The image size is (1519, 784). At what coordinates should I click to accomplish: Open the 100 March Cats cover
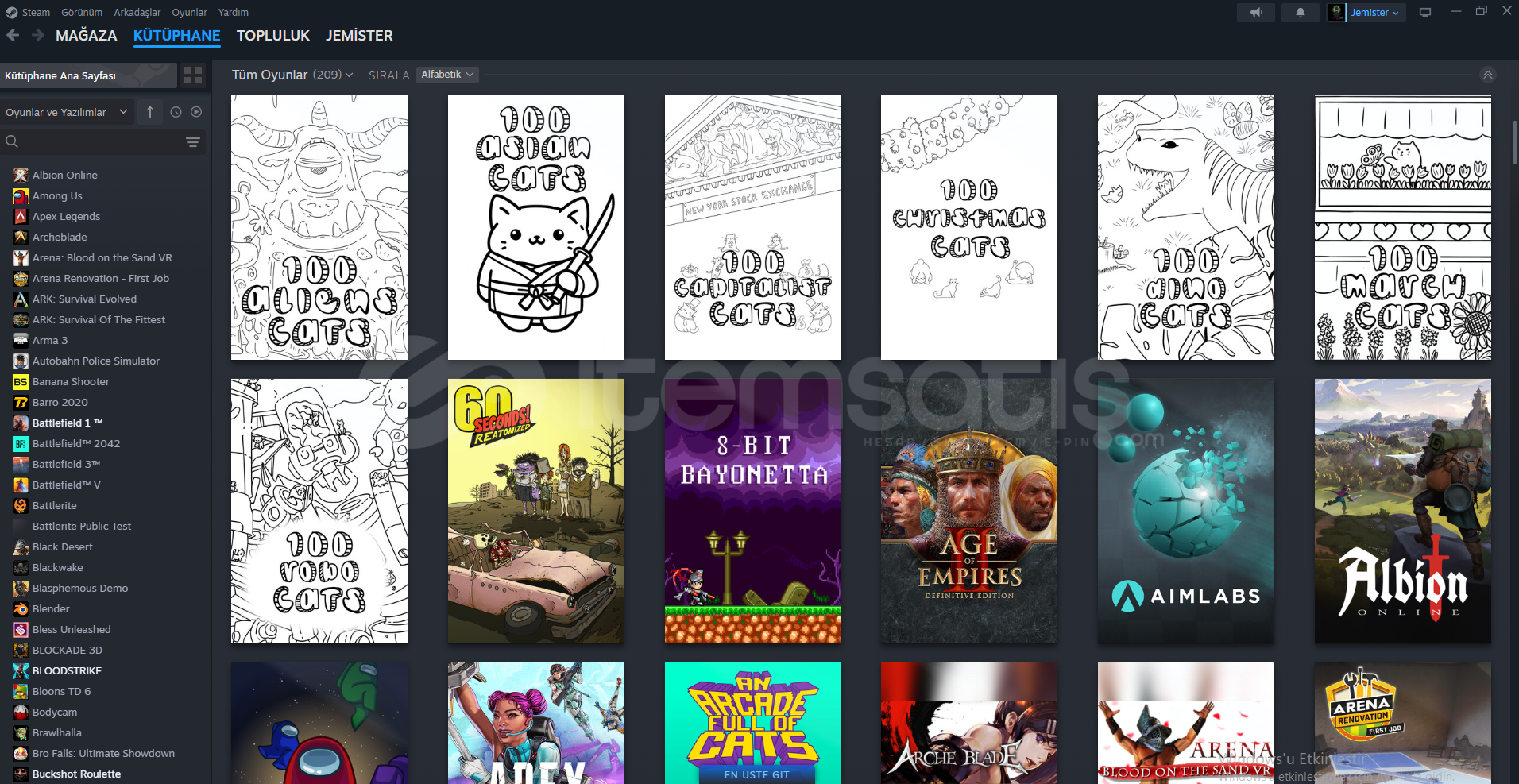(1403, 228)
